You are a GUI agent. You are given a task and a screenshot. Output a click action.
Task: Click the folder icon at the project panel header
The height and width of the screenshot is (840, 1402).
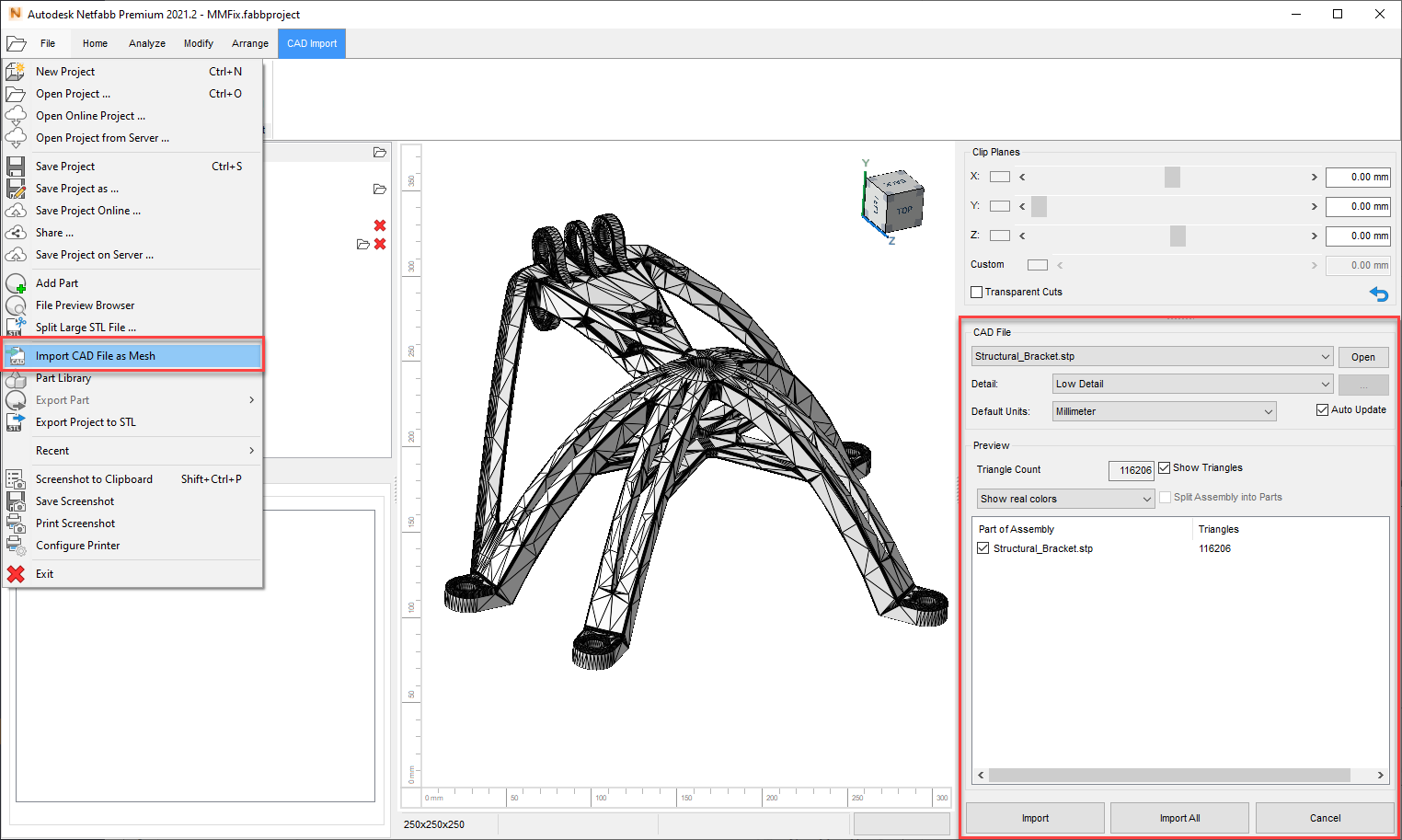click(380, 152)
